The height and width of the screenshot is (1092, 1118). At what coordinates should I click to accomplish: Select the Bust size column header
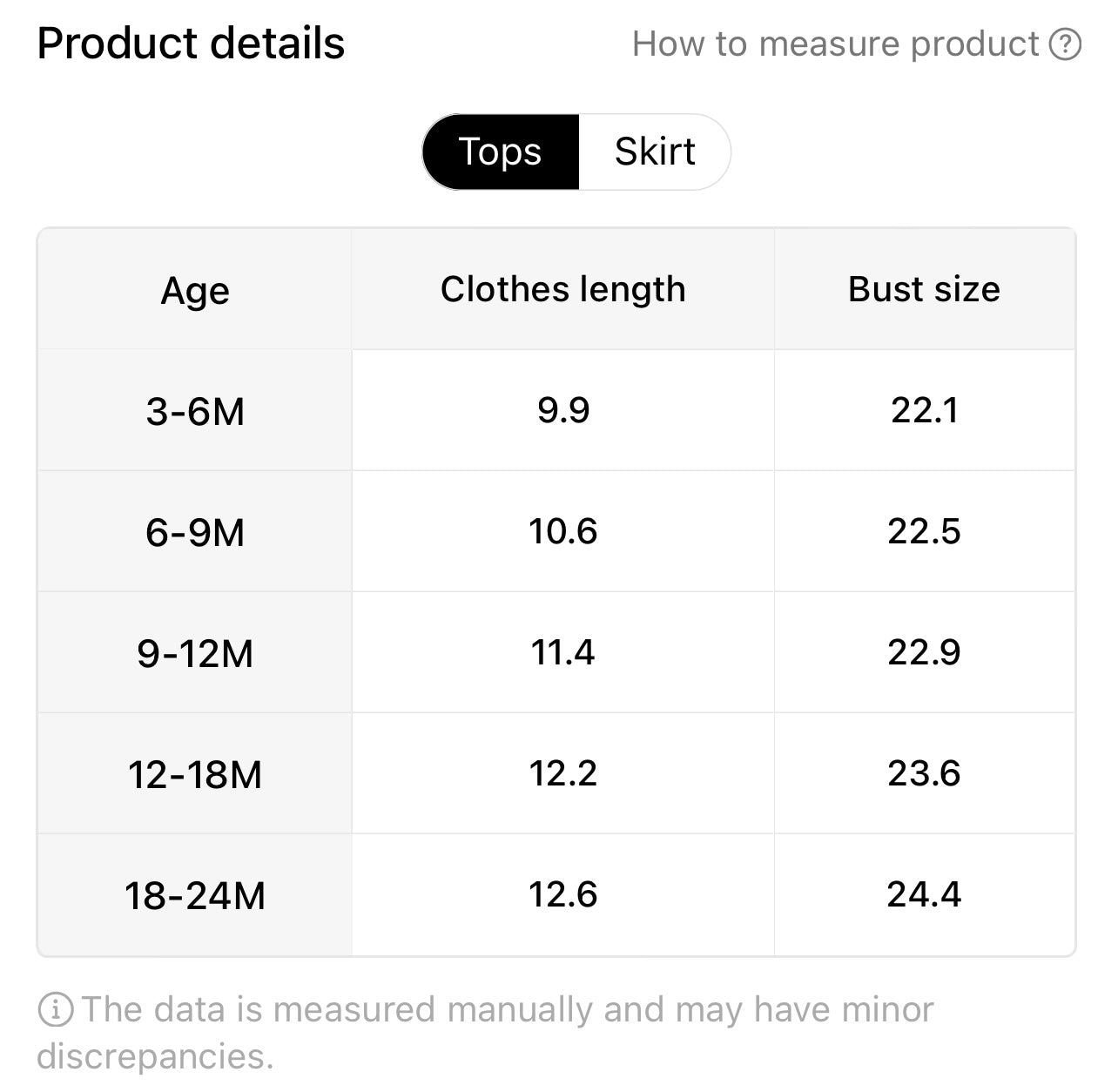click(x=925, y=290)
